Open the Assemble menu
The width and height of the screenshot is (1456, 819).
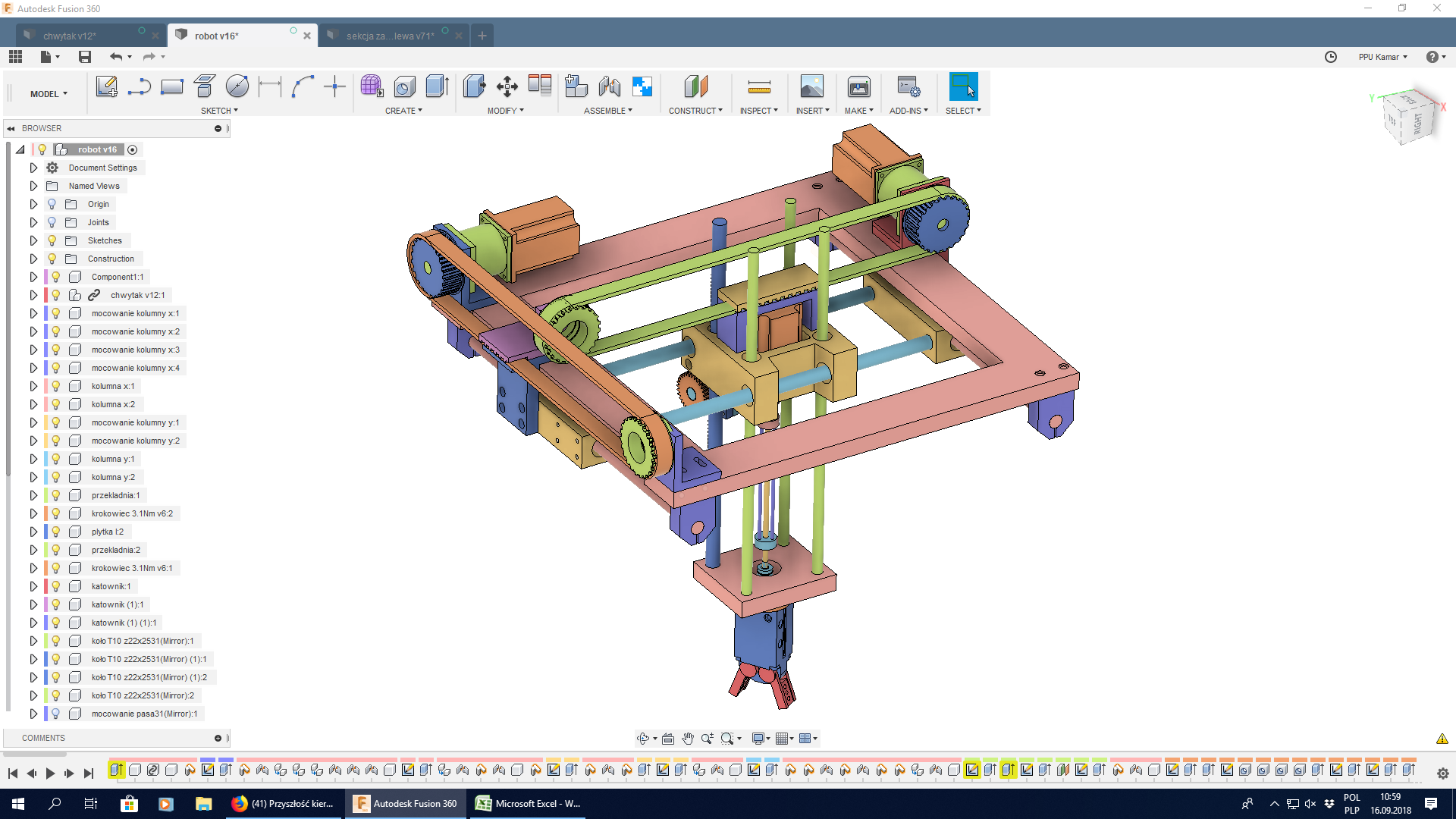tap(608, 110)
